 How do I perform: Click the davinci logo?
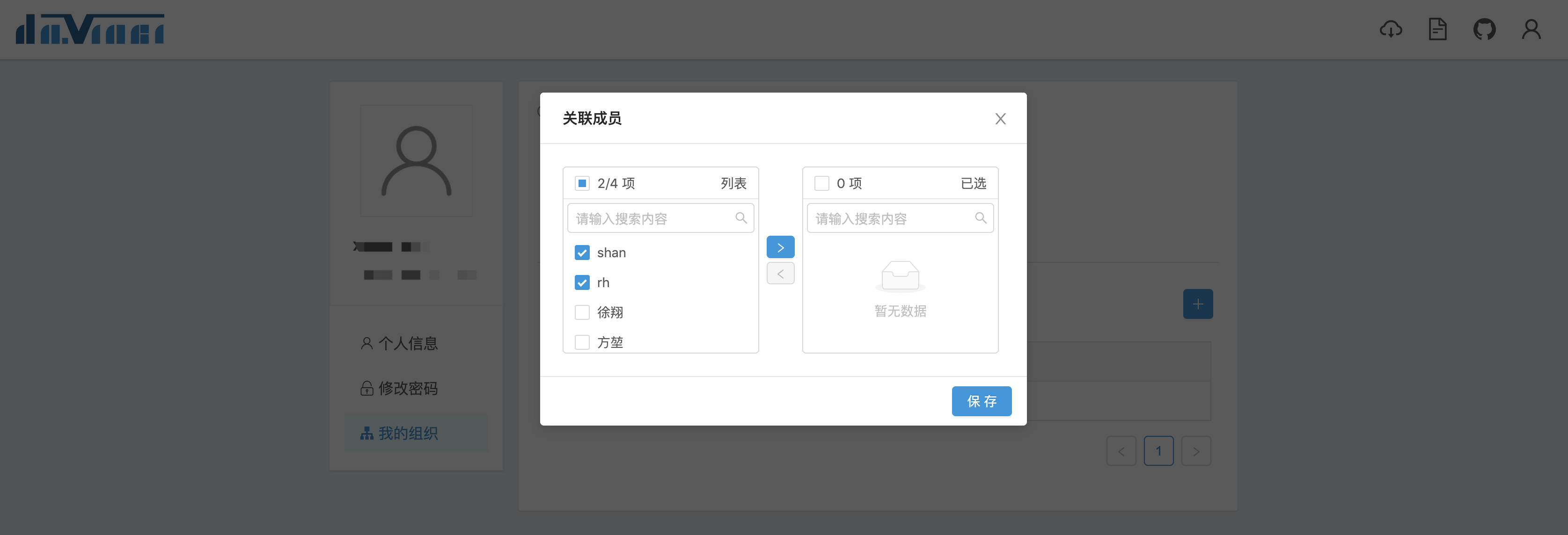click(90, 29)
